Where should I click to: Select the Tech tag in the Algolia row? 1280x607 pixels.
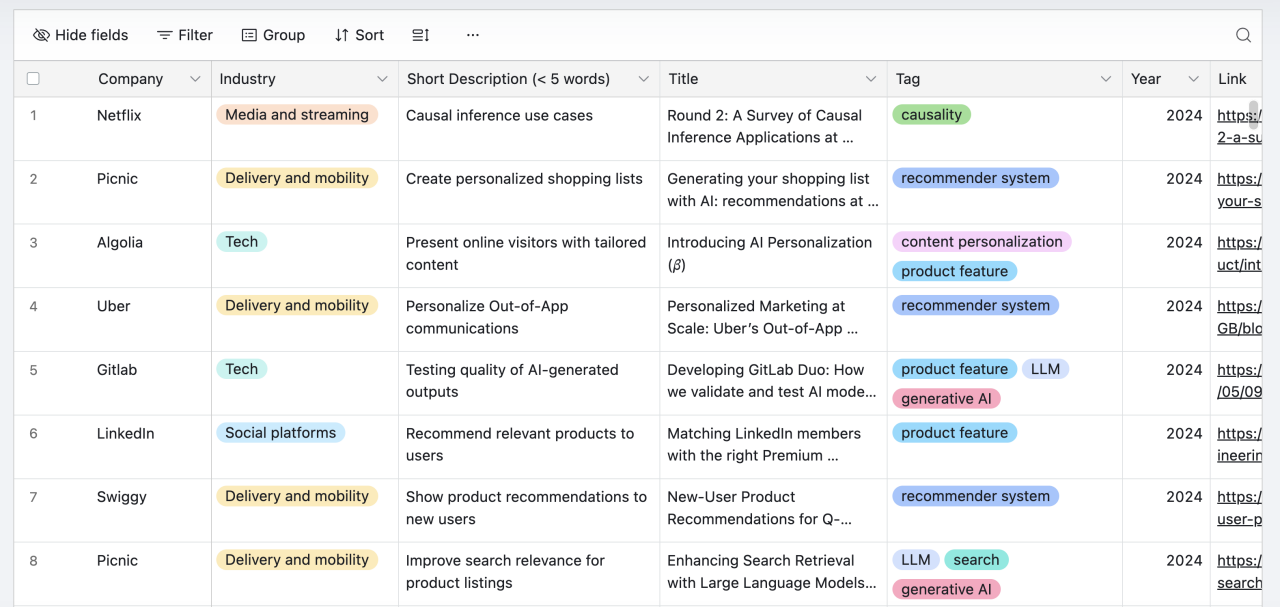point(241,242)
